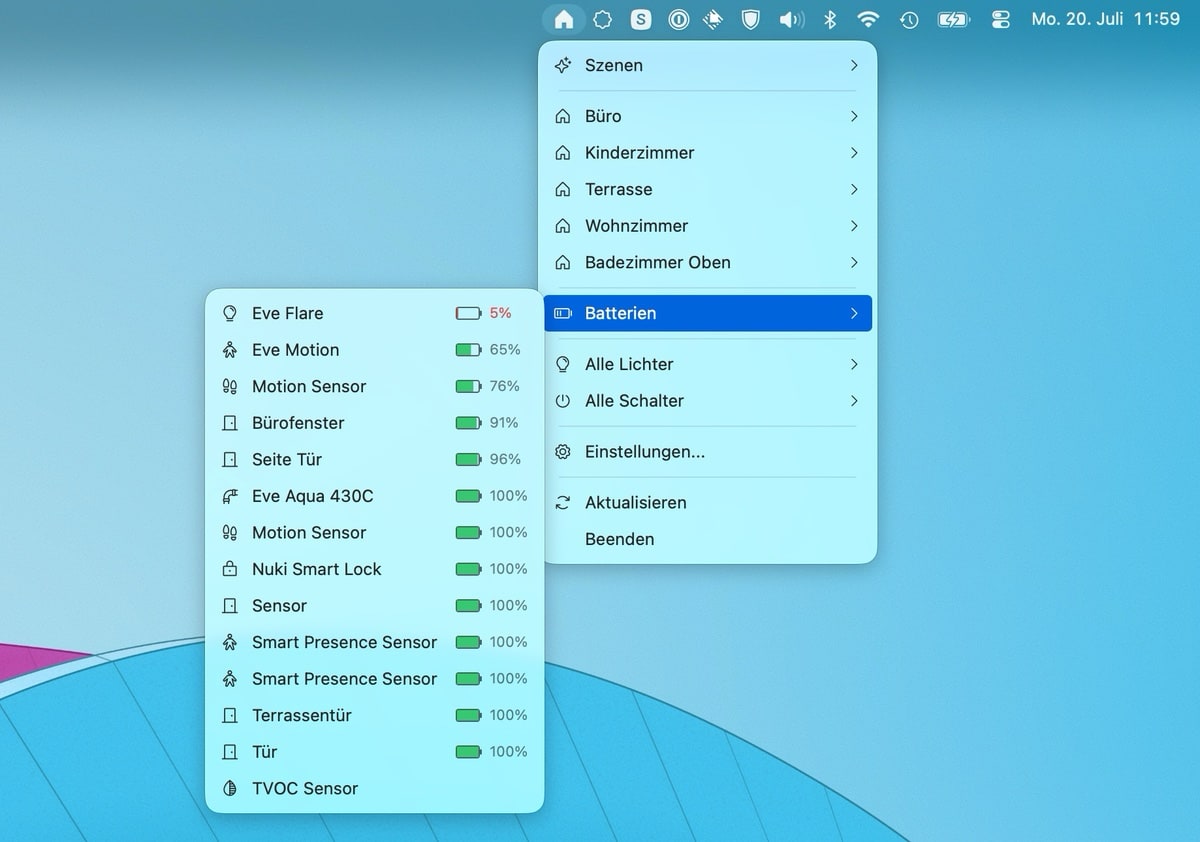Image resolution: width=1200 pixels, height=842 pixels.
Task: Select the Terrassentür battery row
Action: click(x=375, y=715)
